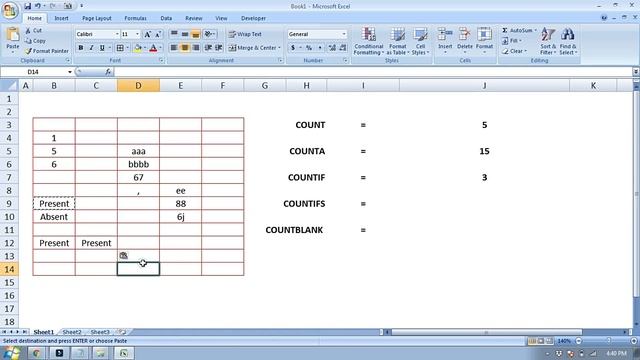Click the insert function fx icon

click(108, 72)
